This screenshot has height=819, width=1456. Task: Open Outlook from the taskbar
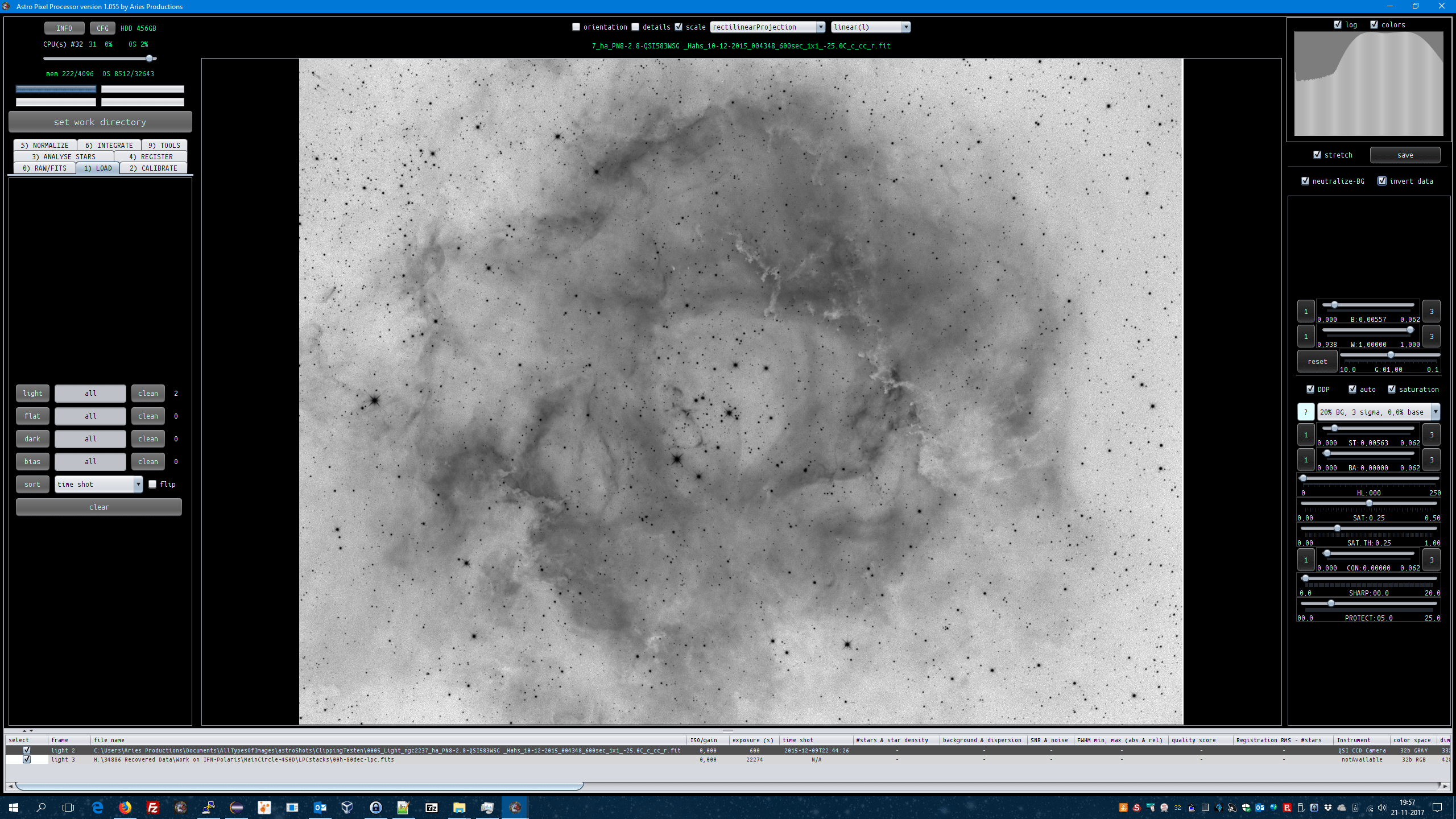pyautogui.click(x=320, y=807)
